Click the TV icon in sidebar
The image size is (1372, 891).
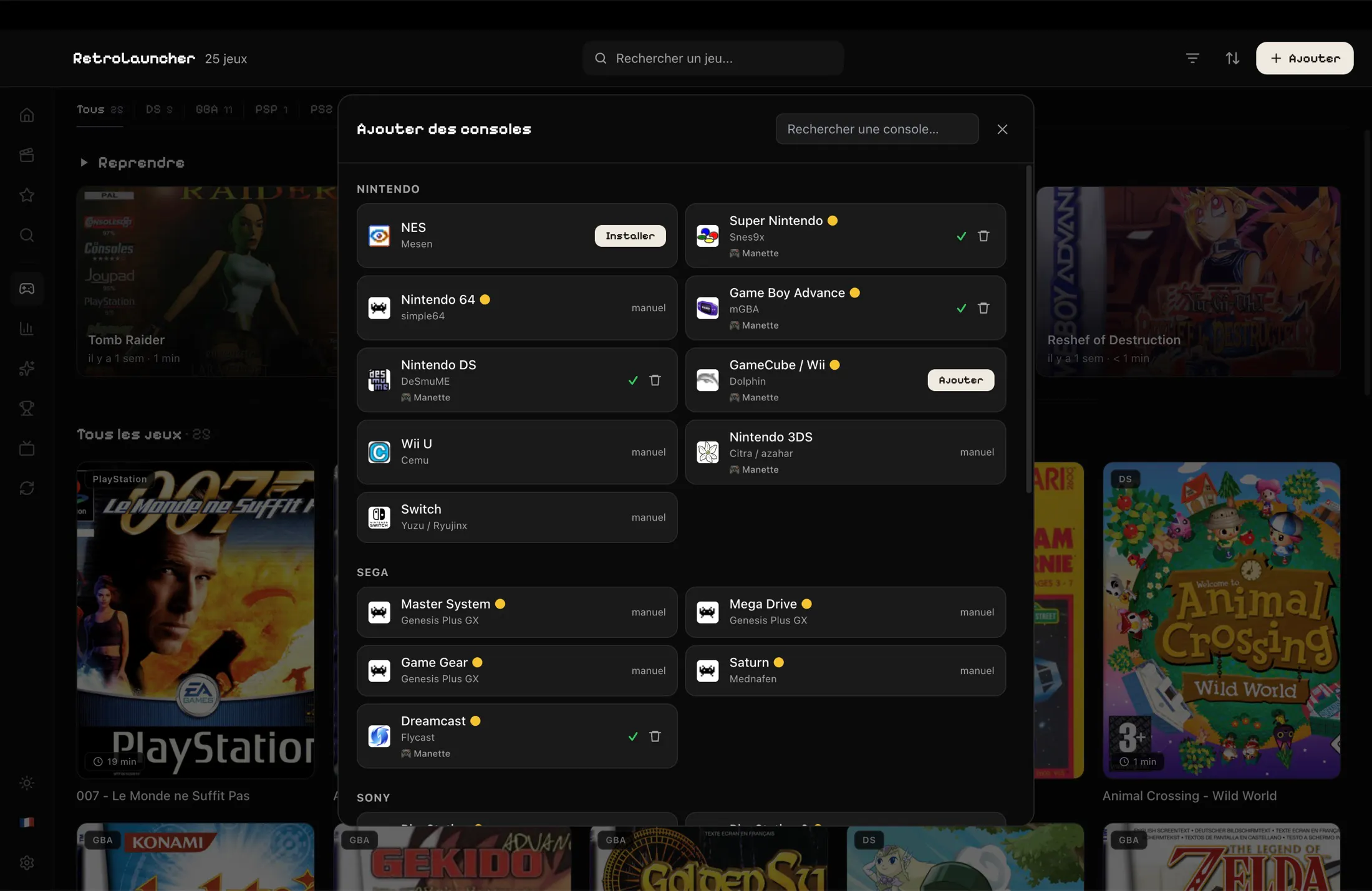click(26, 448)
